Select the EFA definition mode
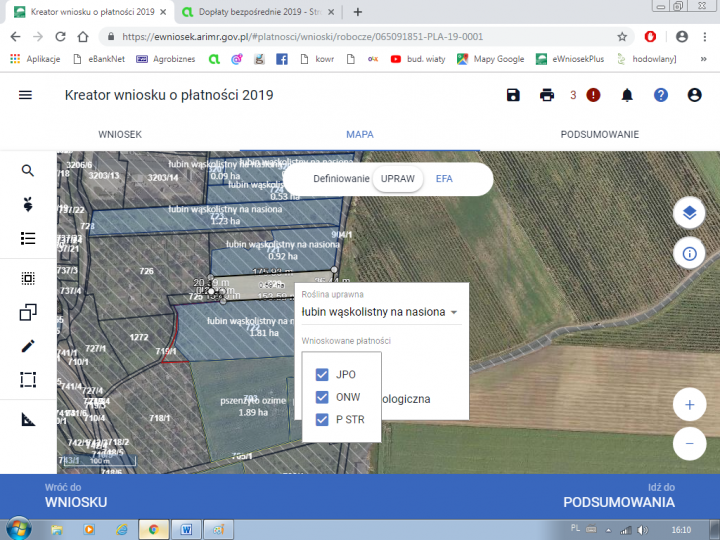Screen dimensions: 720x540 tap(444, 178)
